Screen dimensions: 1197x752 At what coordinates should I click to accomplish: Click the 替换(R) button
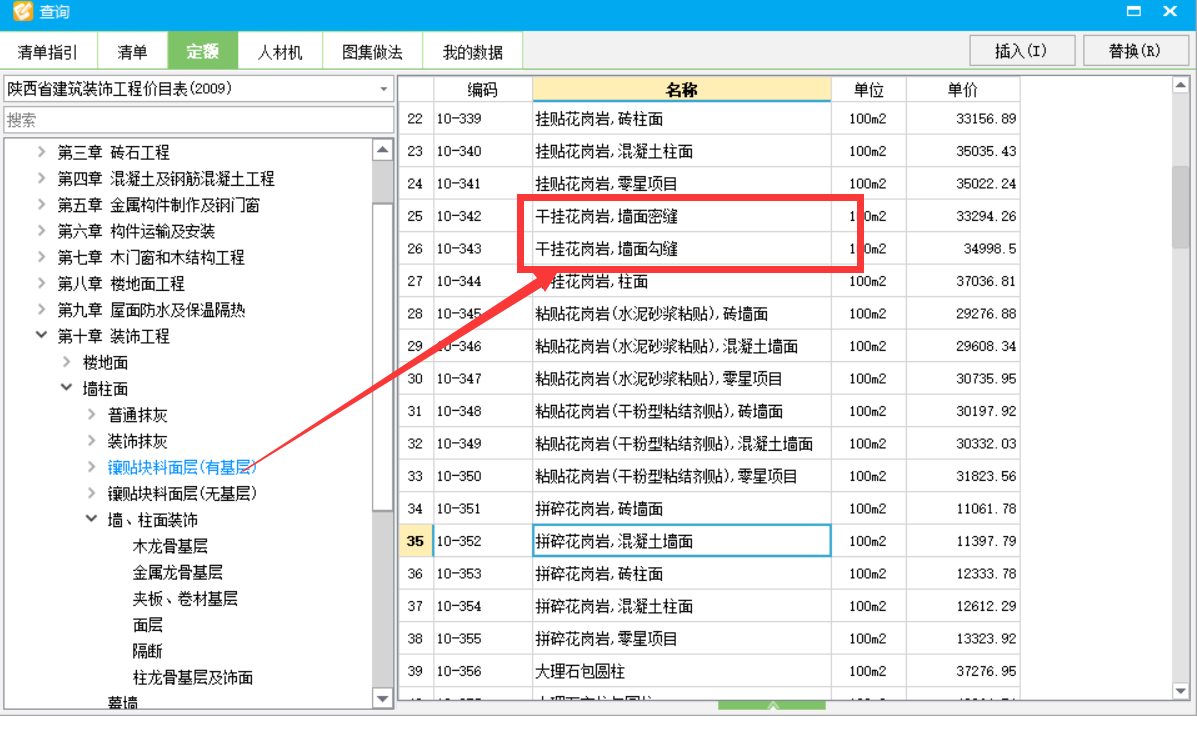click(x=1136, y=50)
